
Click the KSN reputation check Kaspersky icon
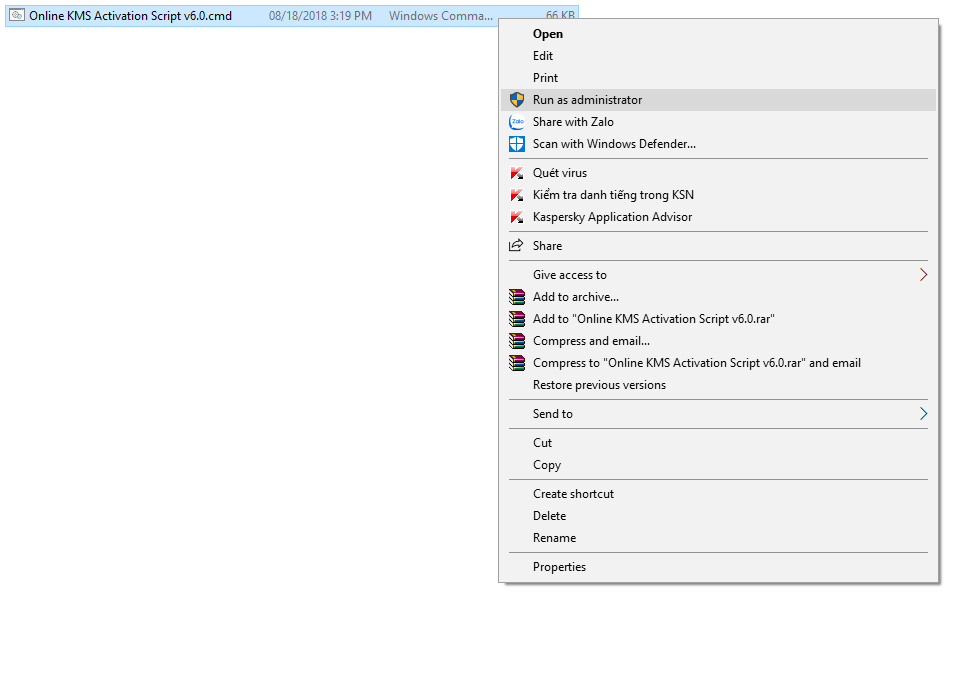(x=516, y=194)
